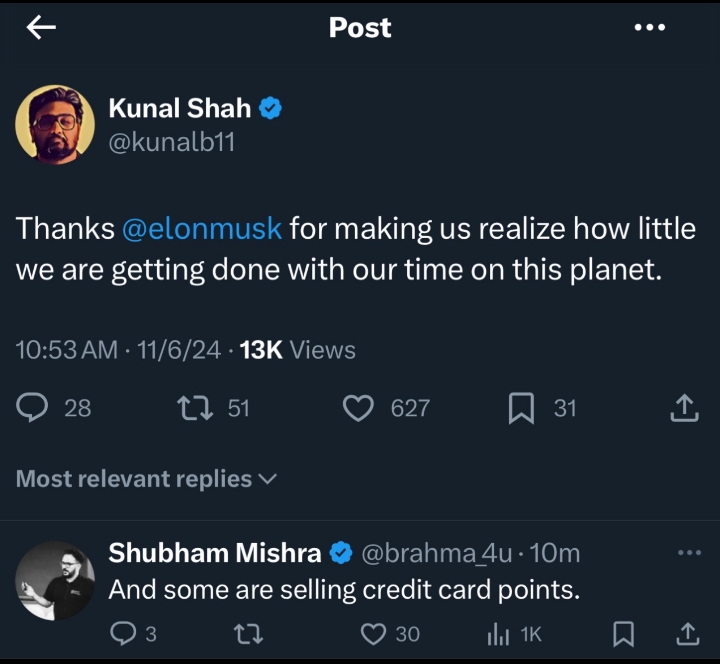Screen dimensions: 720x664
Task: Repost Kunal Shah's post
Action: click(189, 408)
